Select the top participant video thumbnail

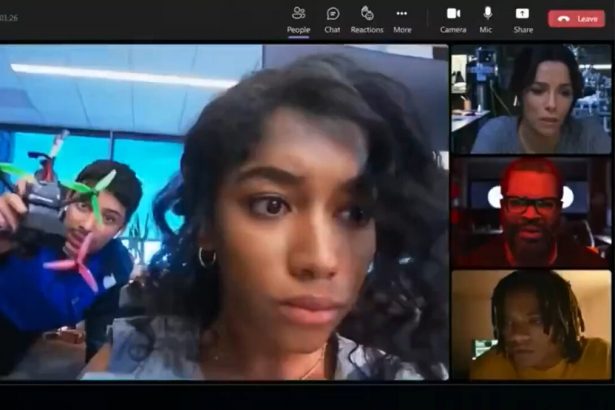click(x=530, y=98)
